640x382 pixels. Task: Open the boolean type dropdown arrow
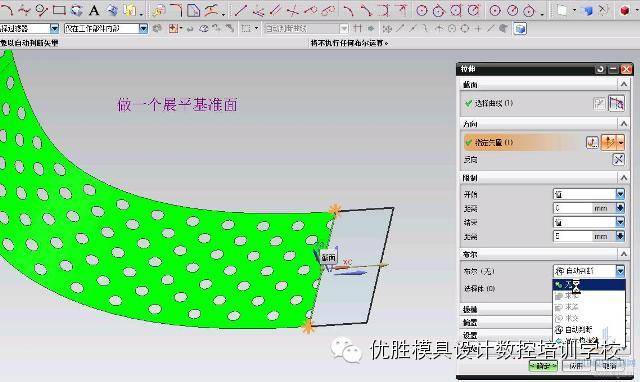(620, 271)
